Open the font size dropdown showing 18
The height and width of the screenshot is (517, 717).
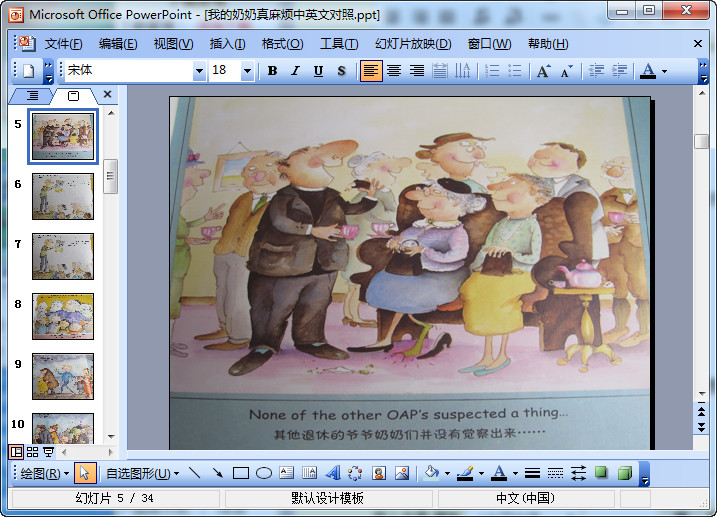247,71
